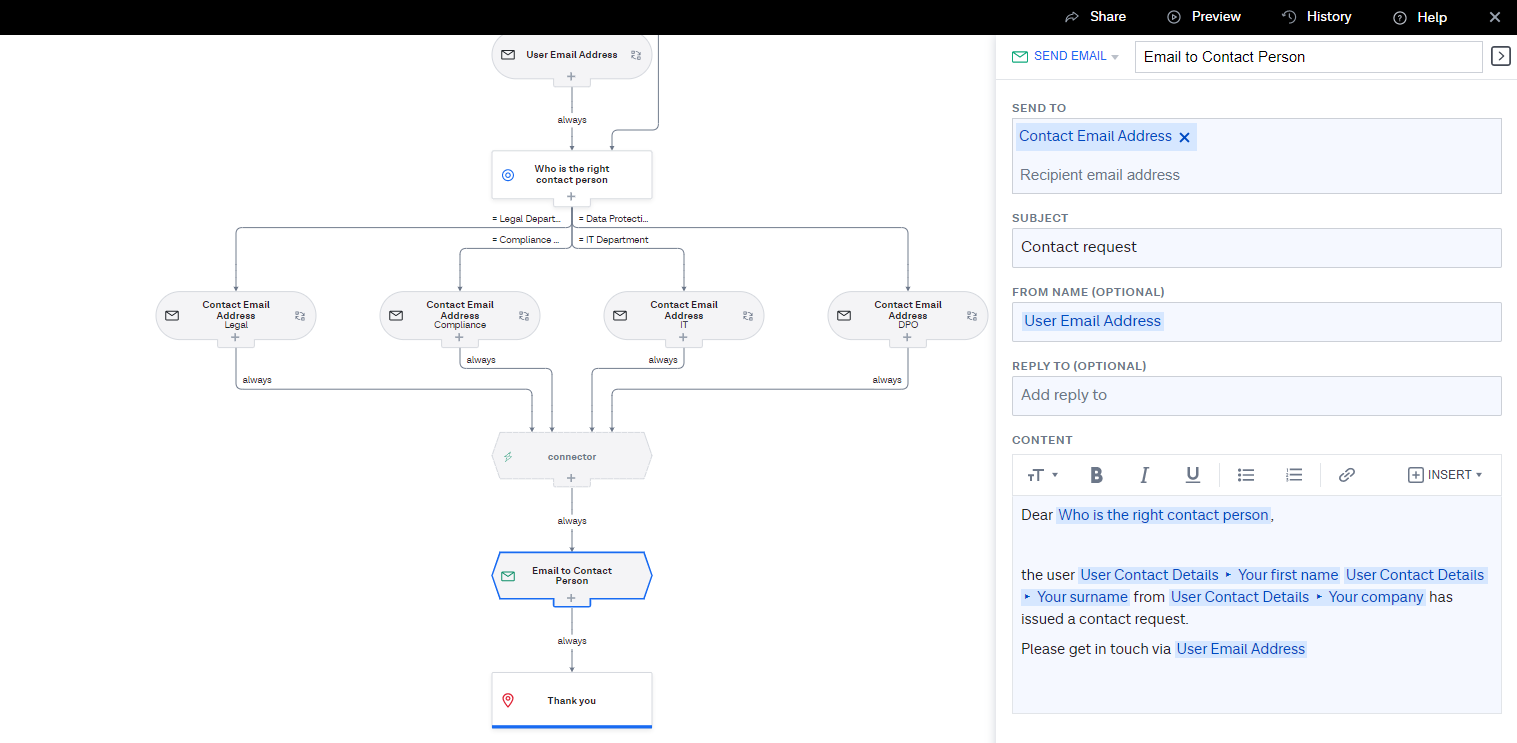Edit the block title Email to Contact Person
Image resolution: width=1517 pixels, height=743 pixels.
(x=1308, y=57)
